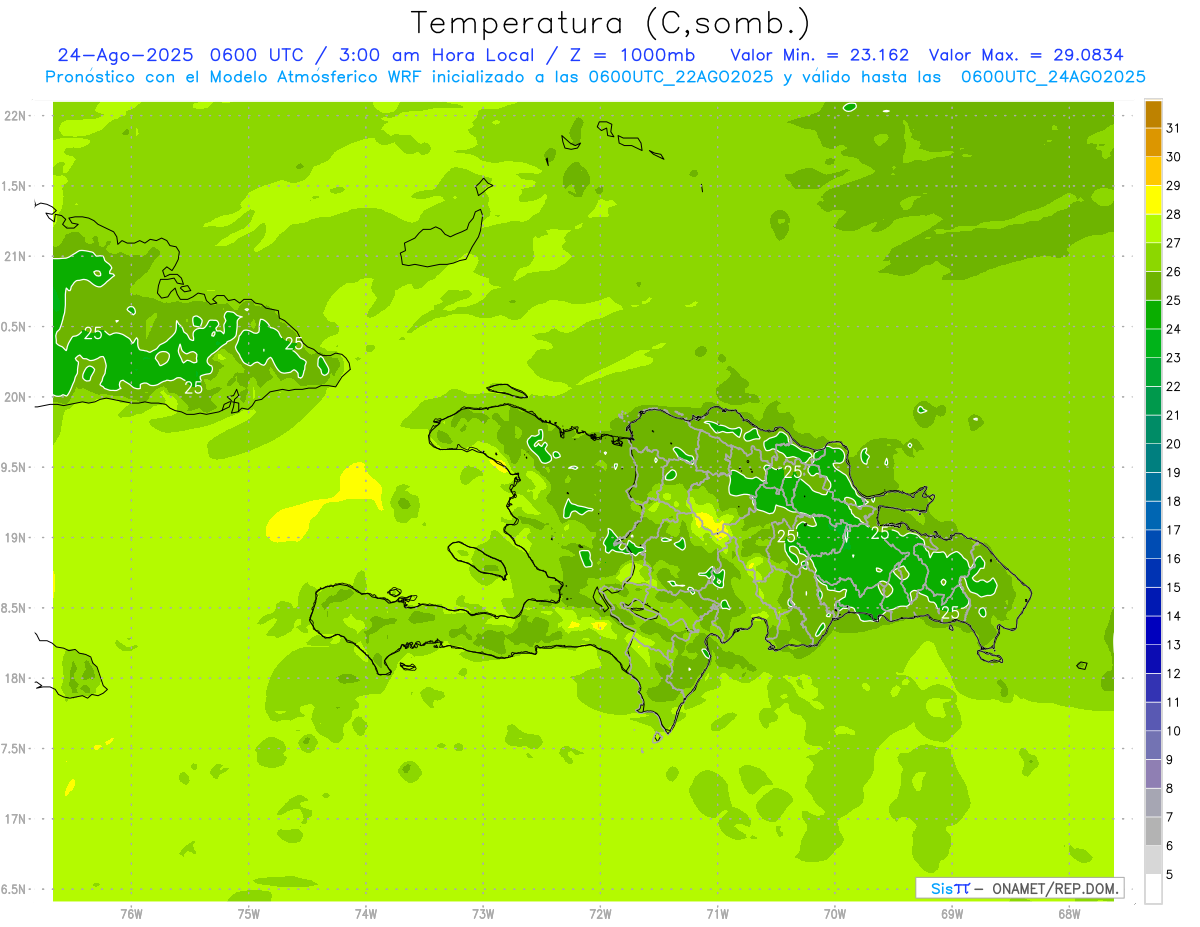Pick the teal legend band between 19 and 20

point(1153,459)
